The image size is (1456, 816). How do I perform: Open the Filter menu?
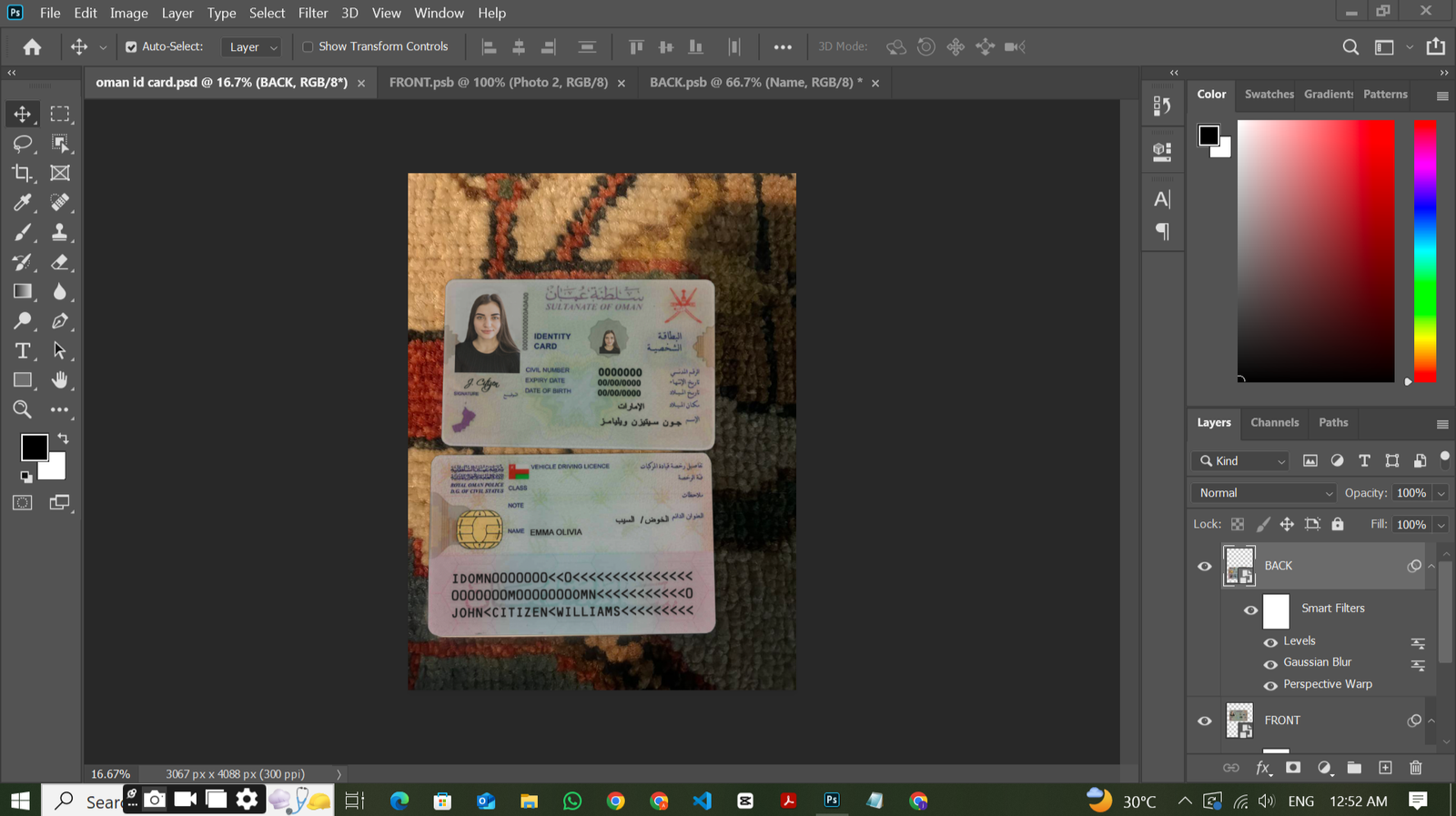point(312,13)
